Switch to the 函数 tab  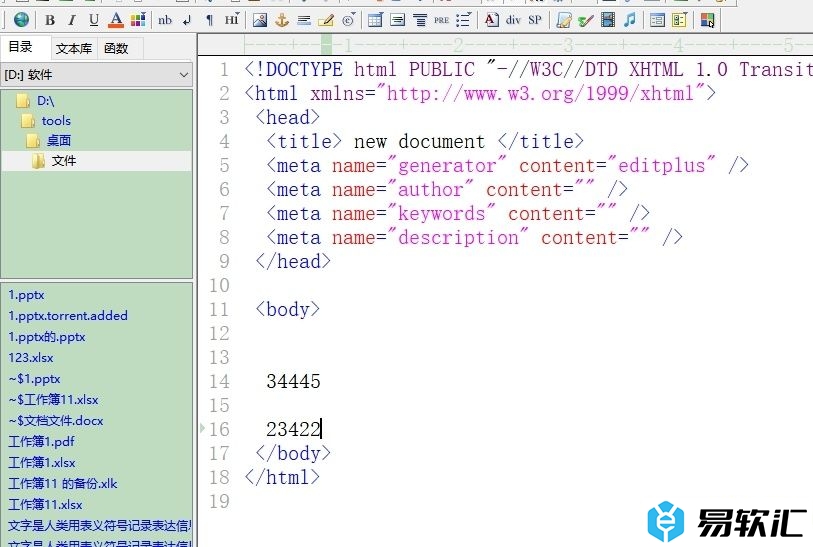coord(116,49)
